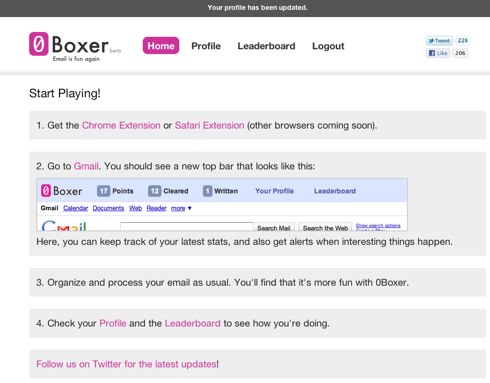Click Your Profile in the preview bar
This screenshot has width=490, height=383.
point(274,191)
